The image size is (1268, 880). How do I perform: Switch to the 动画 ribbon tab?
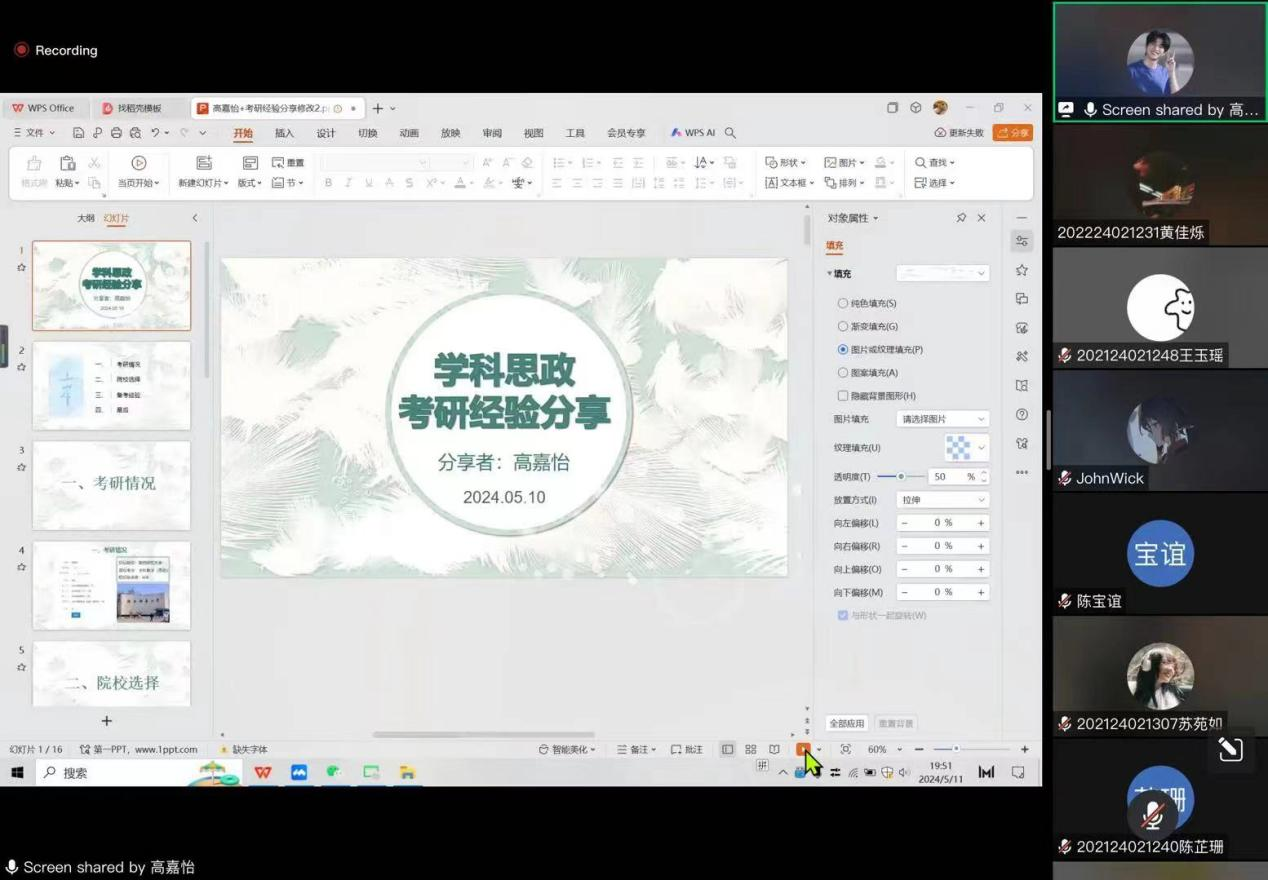(x=409, y=133)
